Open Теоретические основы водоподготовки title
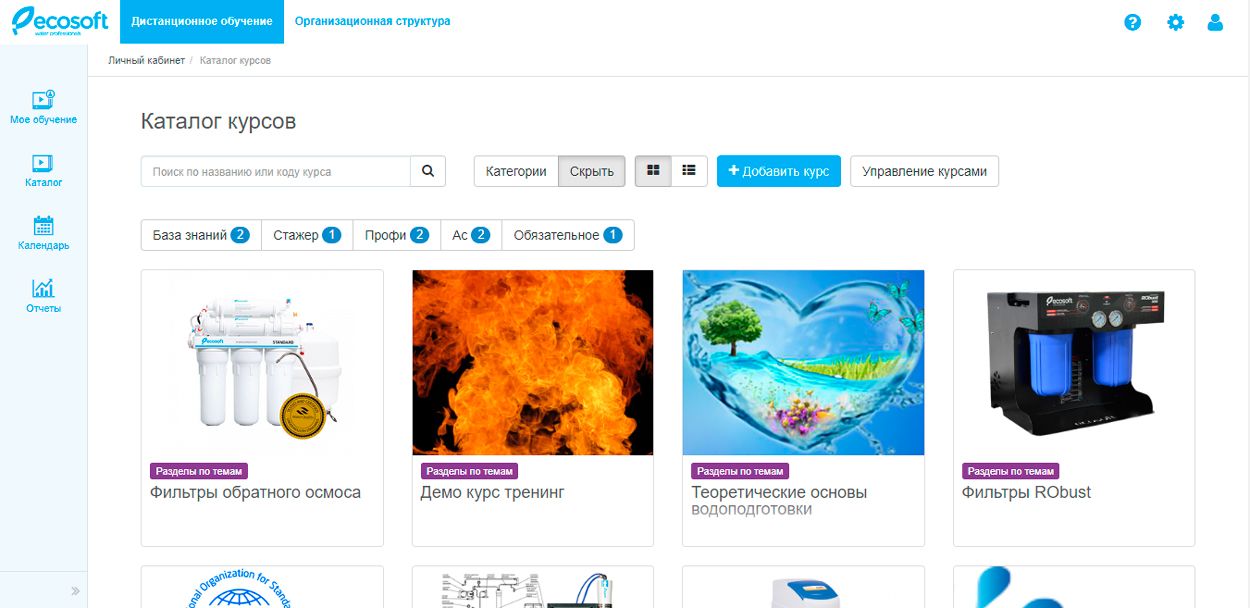 (x=779, y=500)
